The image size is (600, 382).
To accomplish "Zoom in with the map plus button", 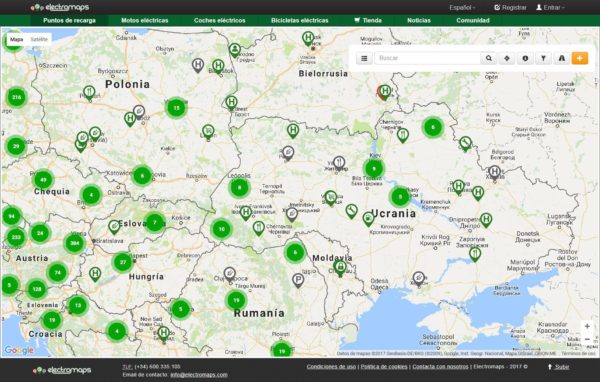I will click(587, 326).
